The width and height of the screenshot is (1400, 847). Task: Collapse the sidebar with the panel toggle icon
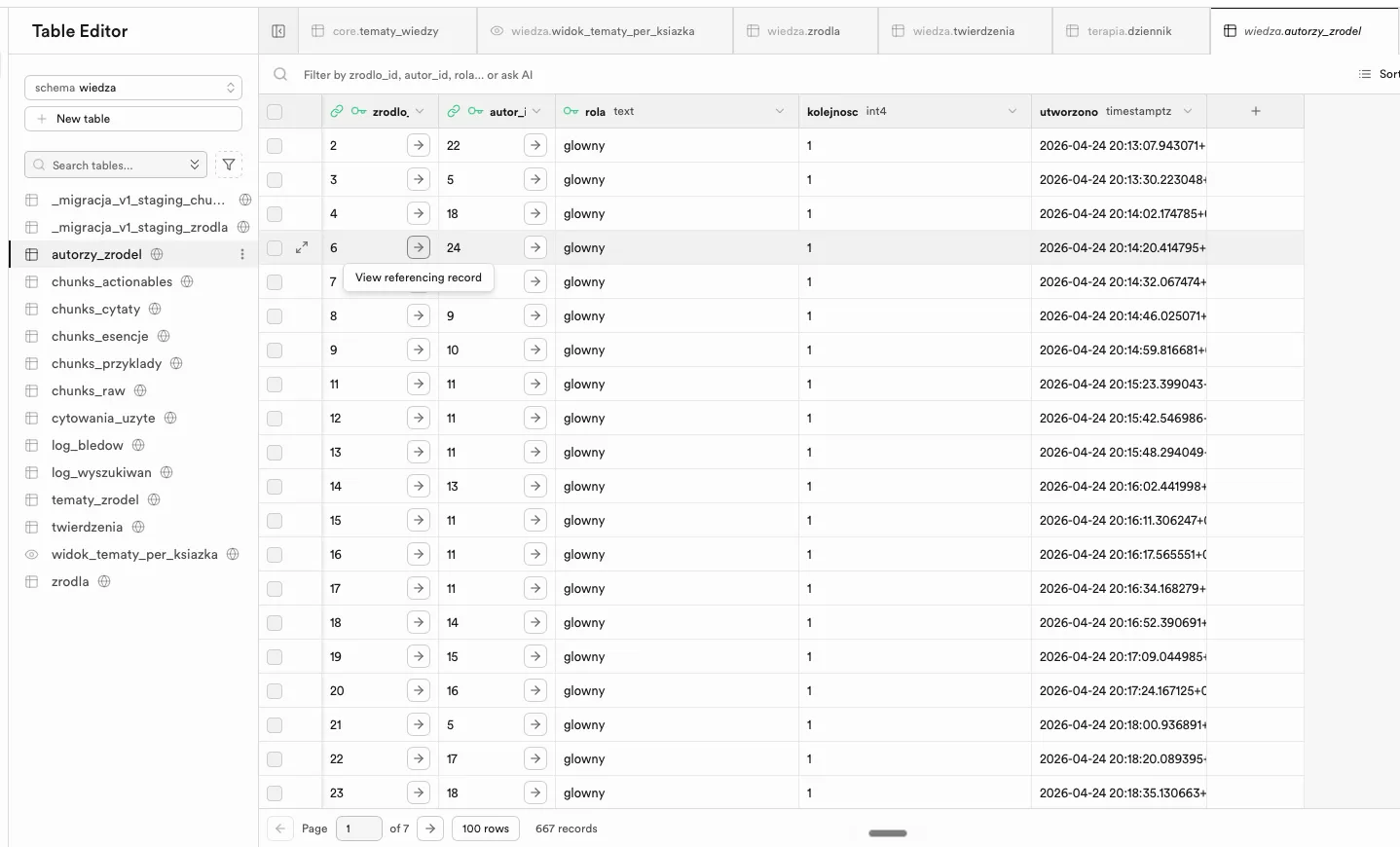278,31
